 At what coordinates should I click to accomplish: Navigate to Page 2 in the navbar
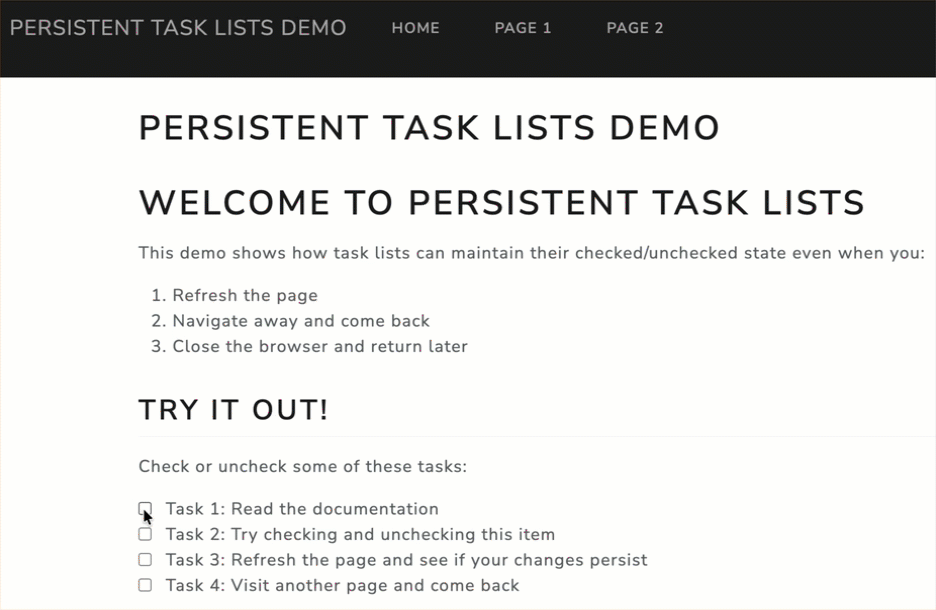(634, 28)
